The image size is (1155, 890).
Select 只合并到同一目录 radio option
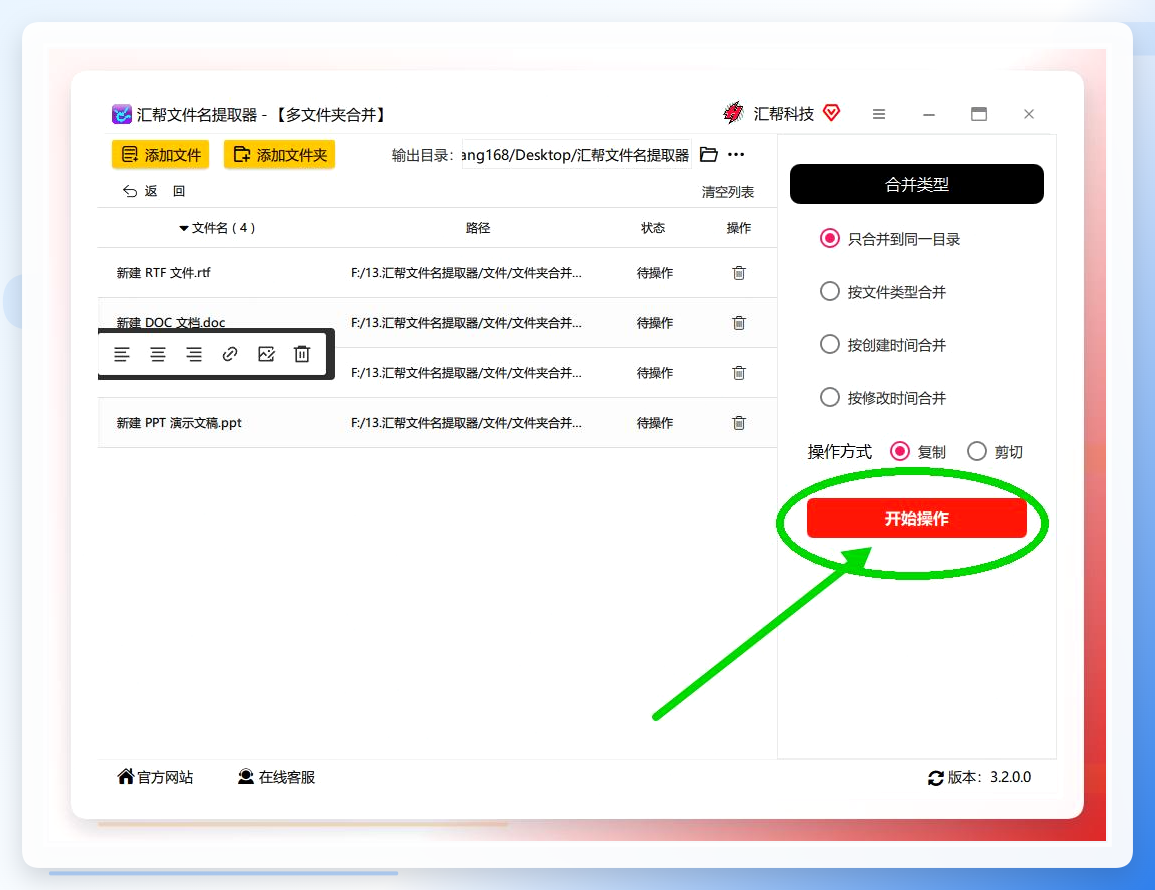pos(829,239)
